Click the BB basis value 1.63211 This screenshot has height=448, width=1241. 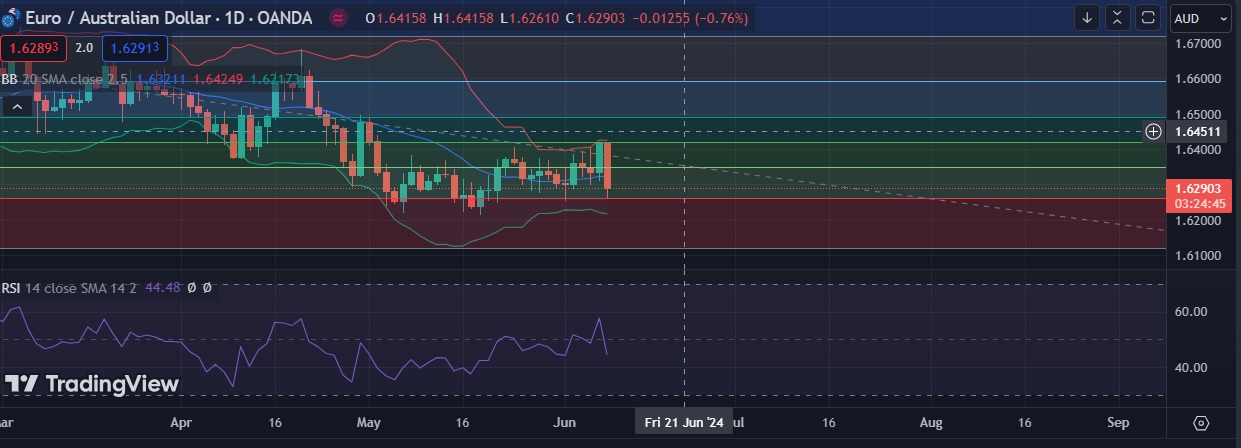160,77
